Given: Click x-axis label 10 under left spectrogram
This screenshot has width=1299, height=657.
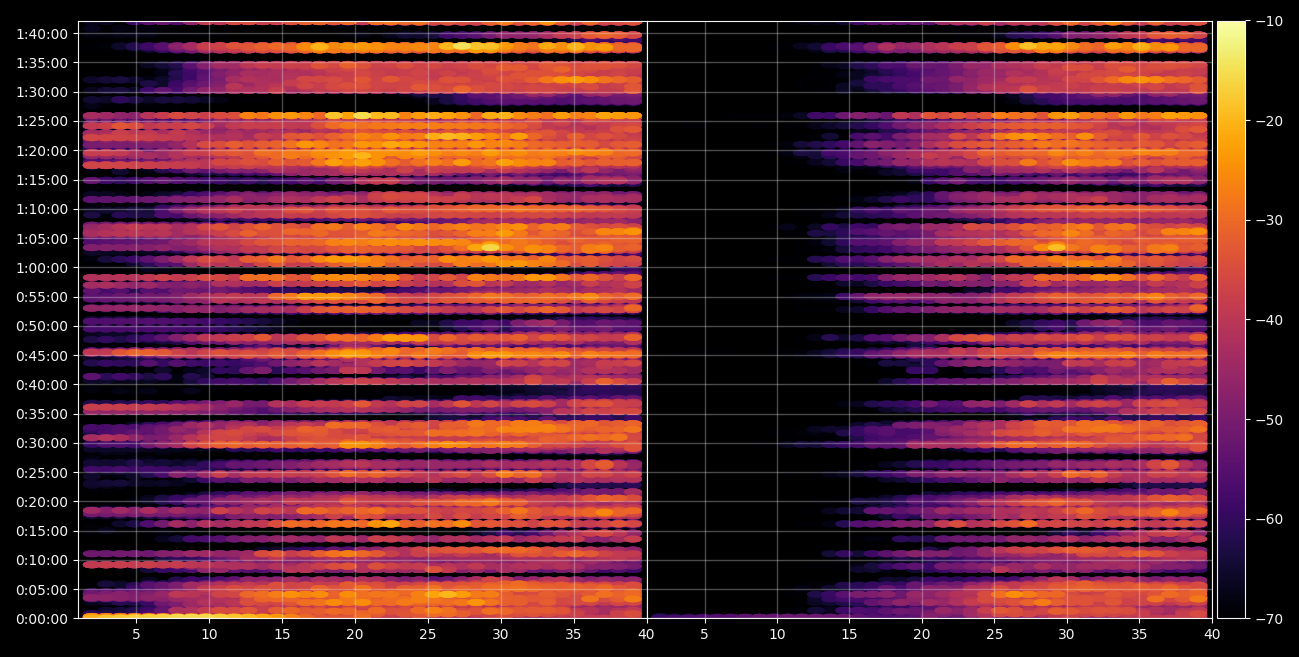Looking at the screenshot, I should point(209,634).
